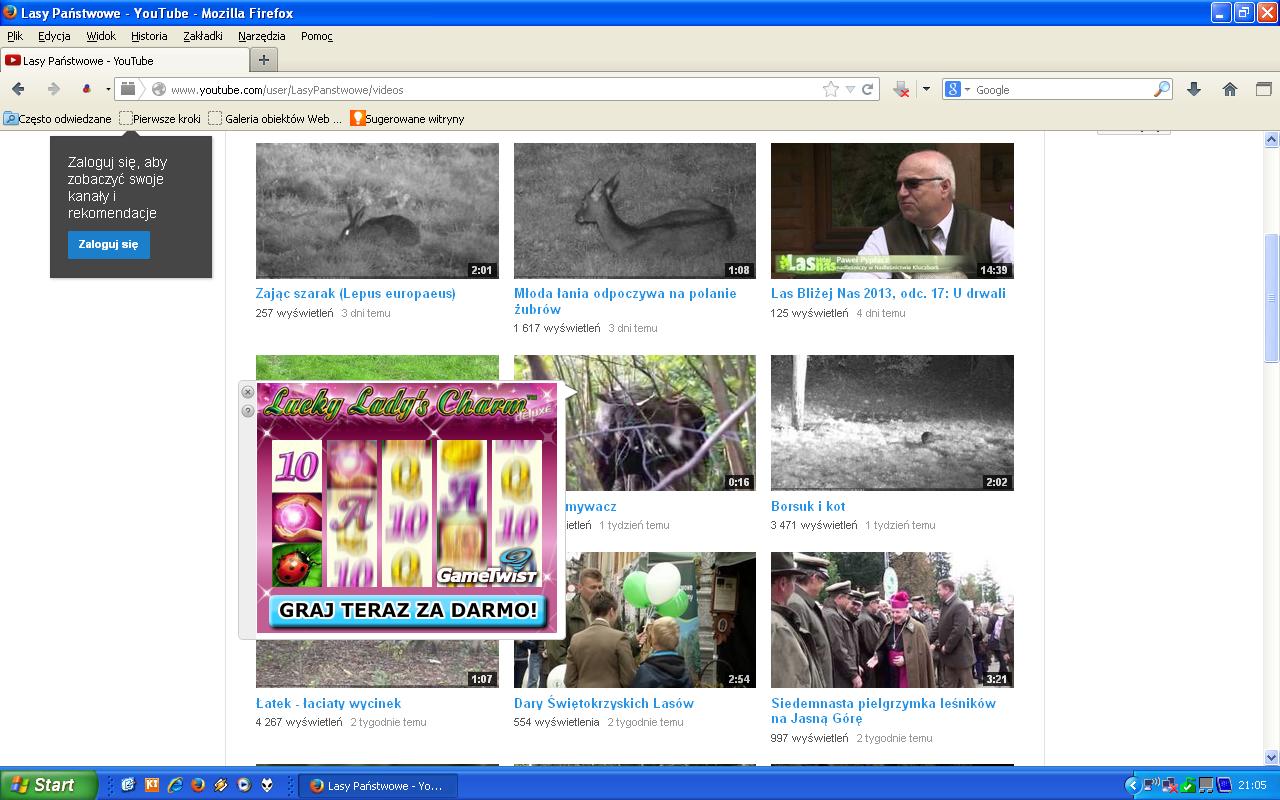Open Młoda łania odpoczywa na polanie żubrów
This screenshot has height=800, width=1280.
[x=625, y=301]
